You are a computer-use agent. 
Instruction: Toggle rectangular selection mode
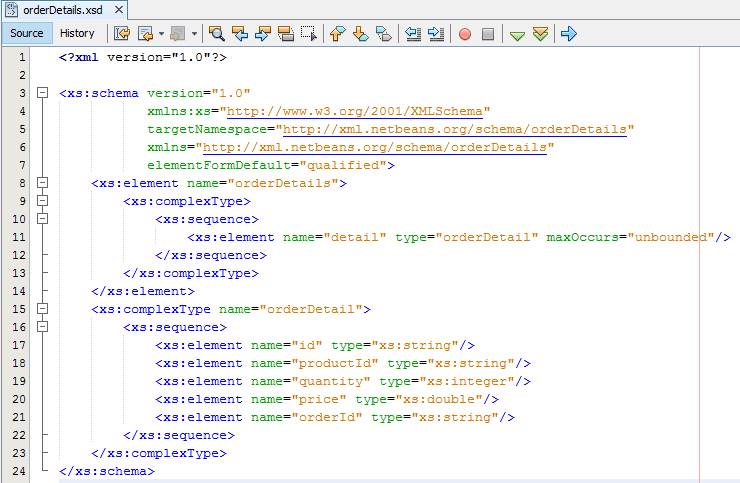tap(309, 34)
